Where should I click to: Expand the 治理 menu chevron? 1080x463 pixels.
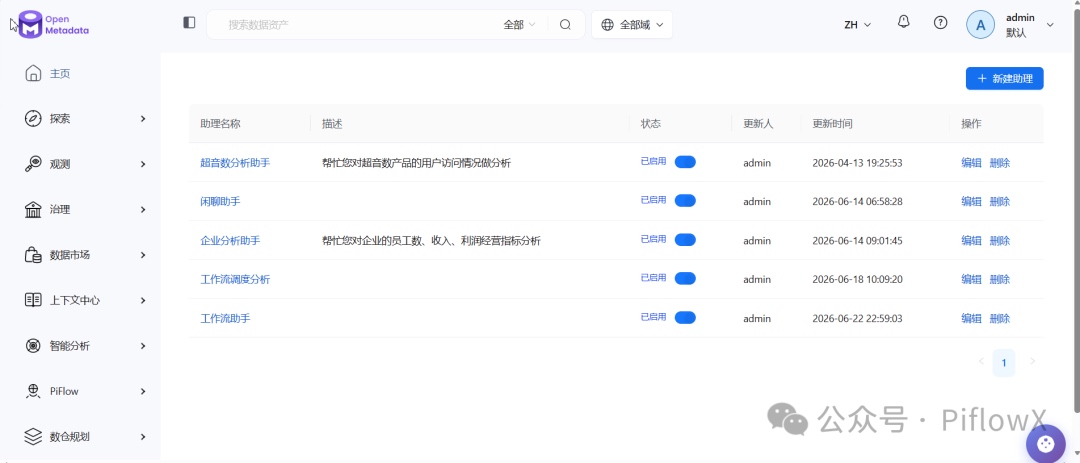[143, 209]
